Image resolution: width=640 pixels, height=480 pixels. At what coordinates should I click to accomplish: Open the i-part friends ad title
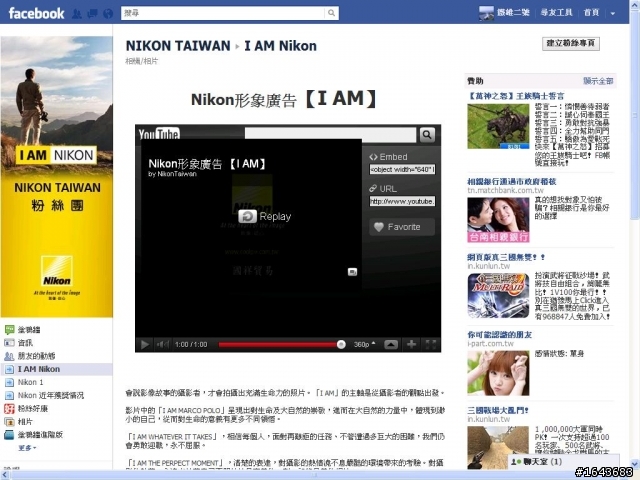coord(500,335)
